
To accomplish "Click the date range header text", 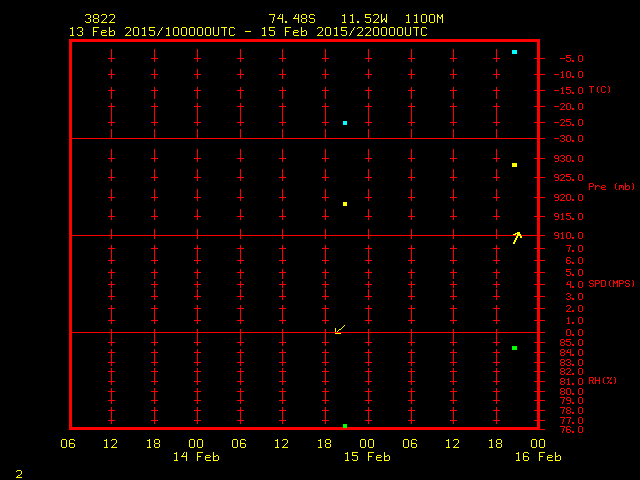I will tap(247, 32).
